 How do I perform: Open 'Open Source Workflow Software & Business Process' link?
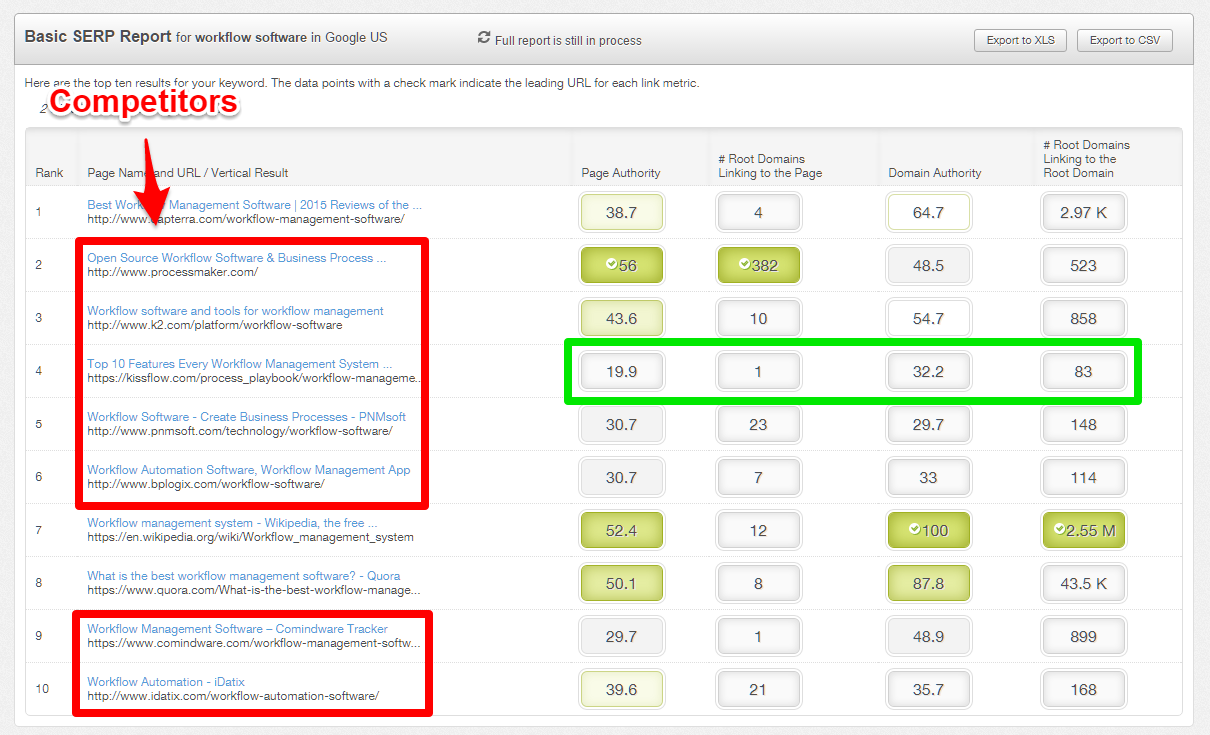[x=237, y=258]
